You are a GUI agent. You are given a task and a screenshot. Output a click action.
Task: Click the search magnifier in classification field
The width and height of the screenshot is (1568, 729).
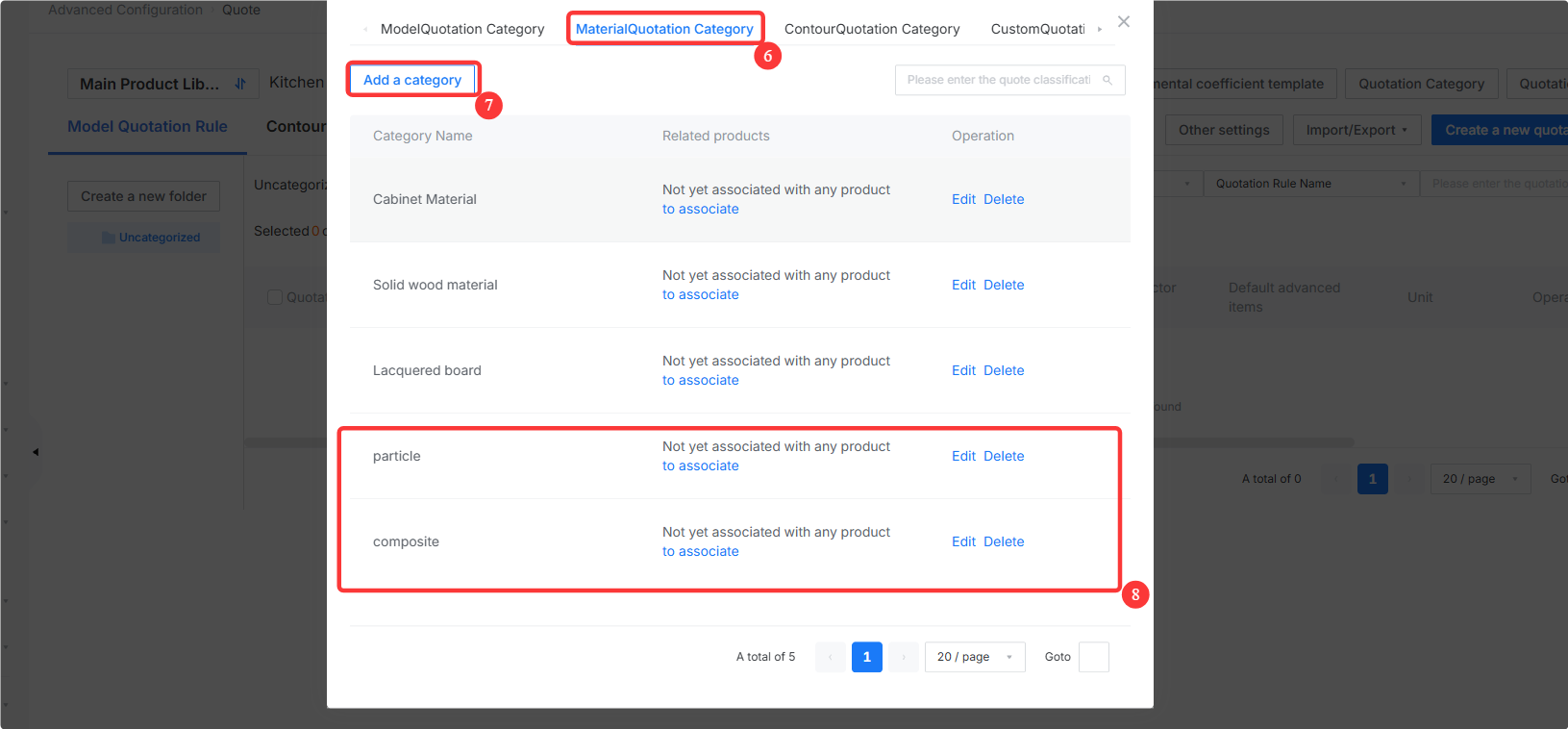point(1108,80)
